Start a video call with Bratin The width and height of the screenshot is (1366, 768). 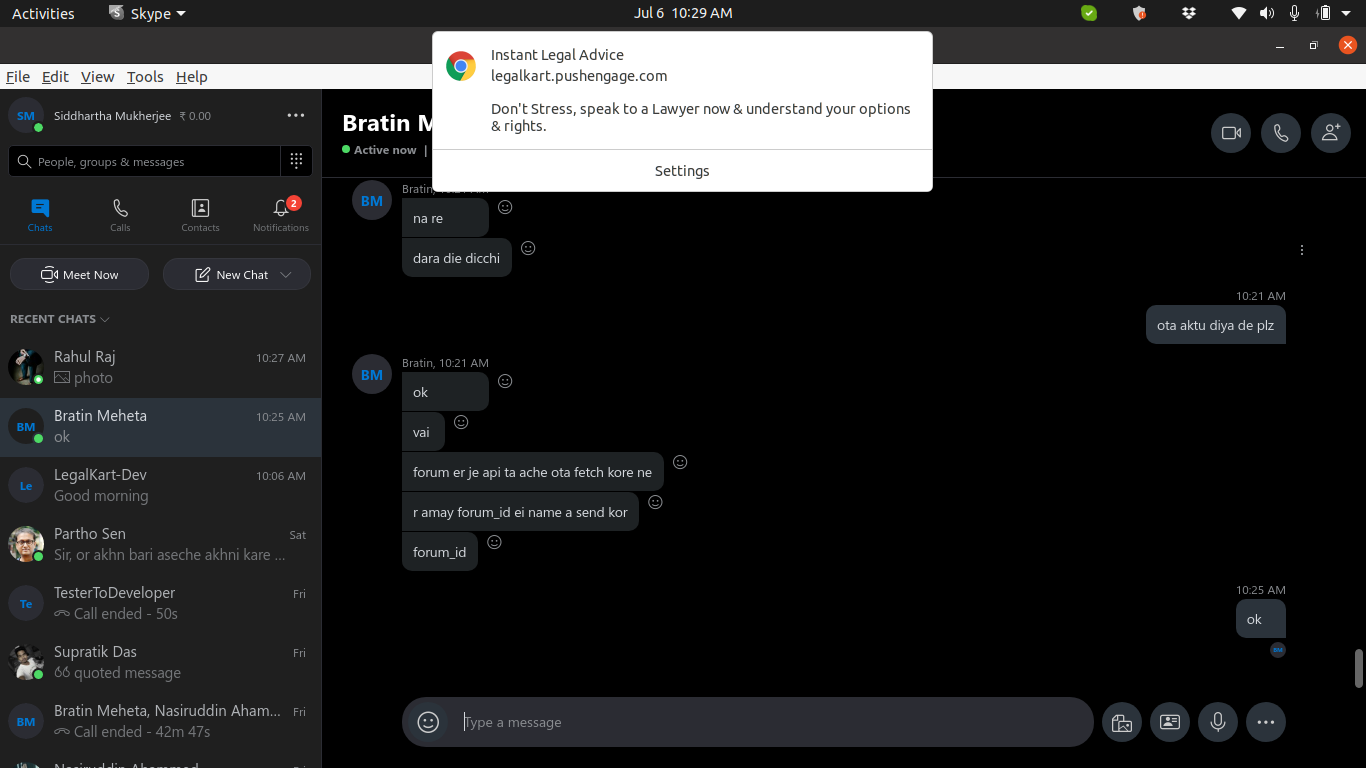pos(1231,133)
